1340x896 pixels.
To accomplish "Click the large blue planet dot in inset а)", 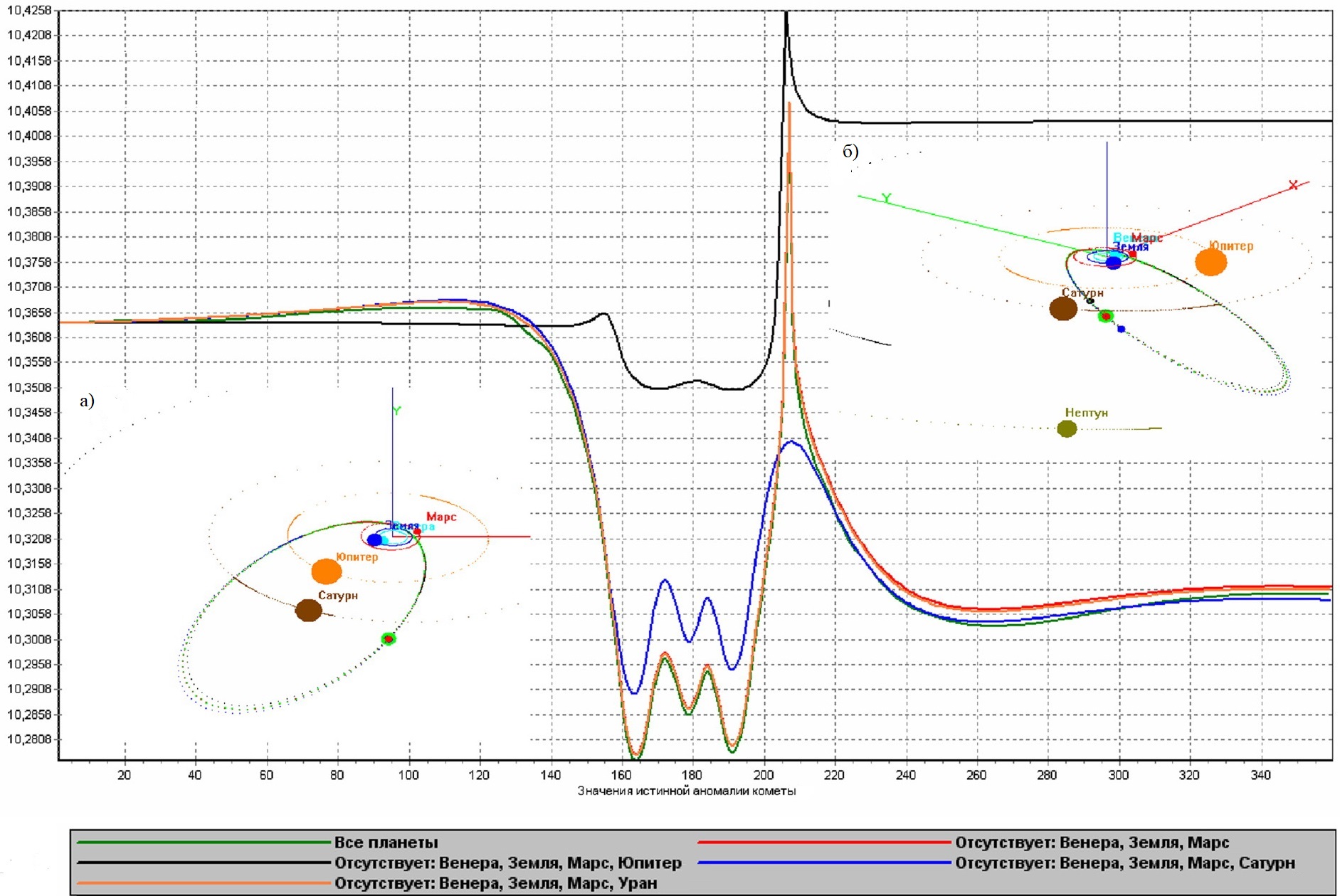I will (374, 540).
